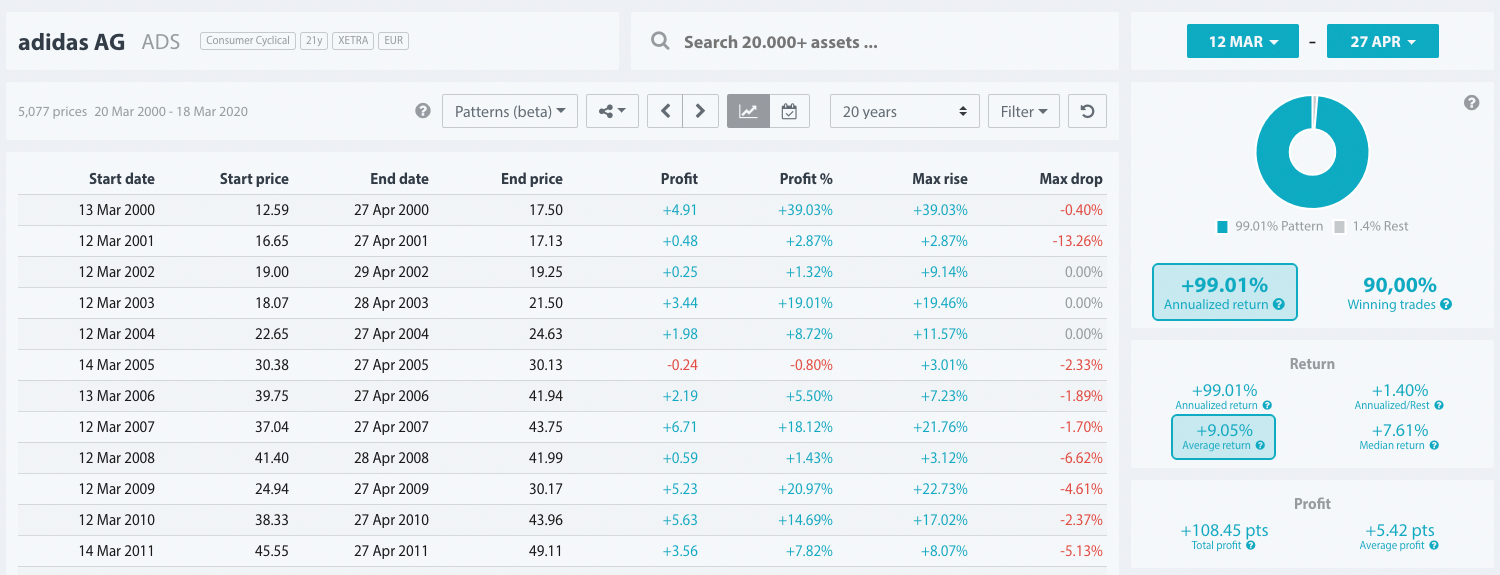Click the 21y tag
Viewport: 1500px width, 575px height.
[313, 41]
